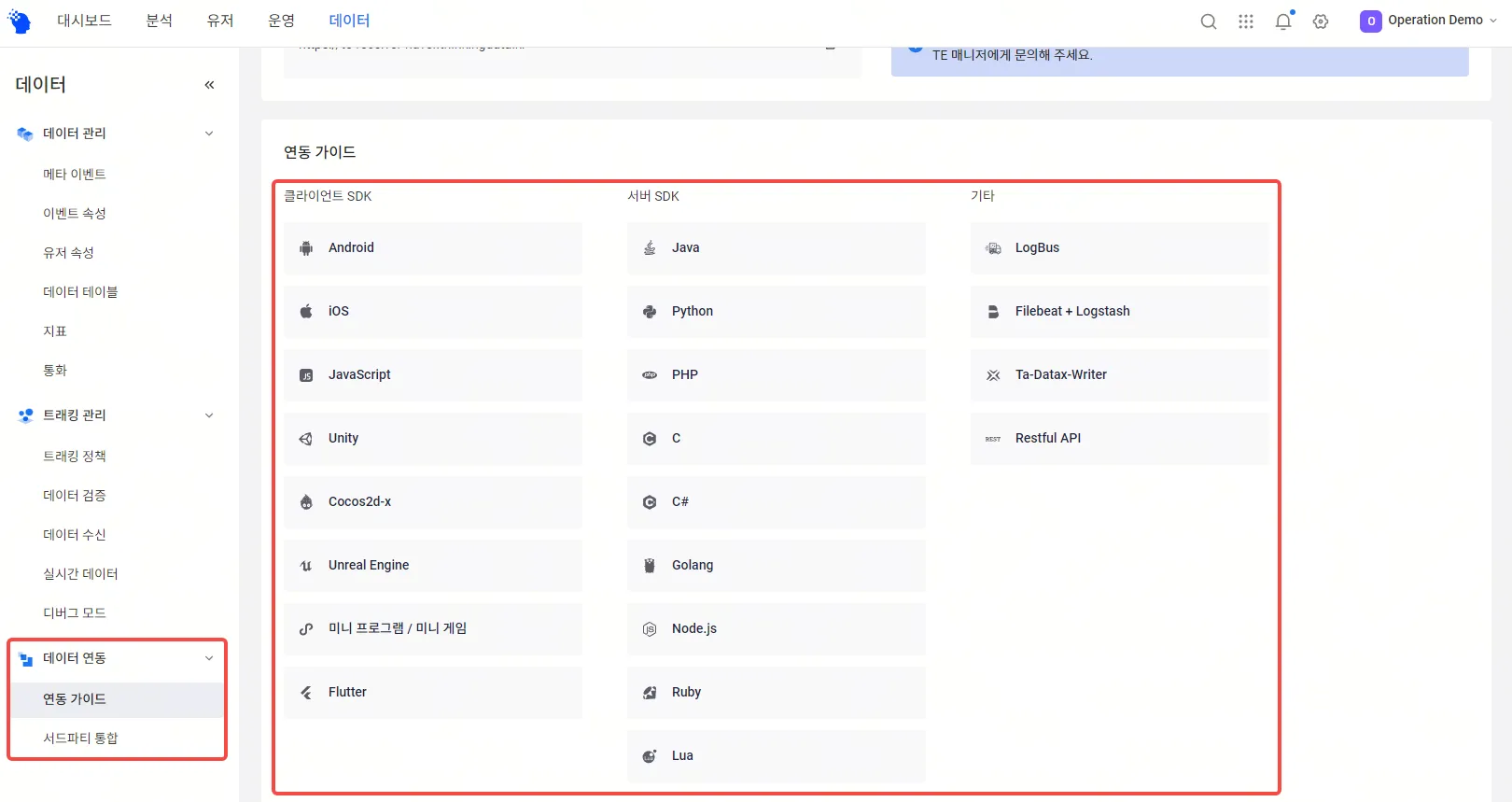1512x802 pixels.
Task: Open the Operation Demo account dropdown
Action: pyautogui.click(x=1428, y=21)
